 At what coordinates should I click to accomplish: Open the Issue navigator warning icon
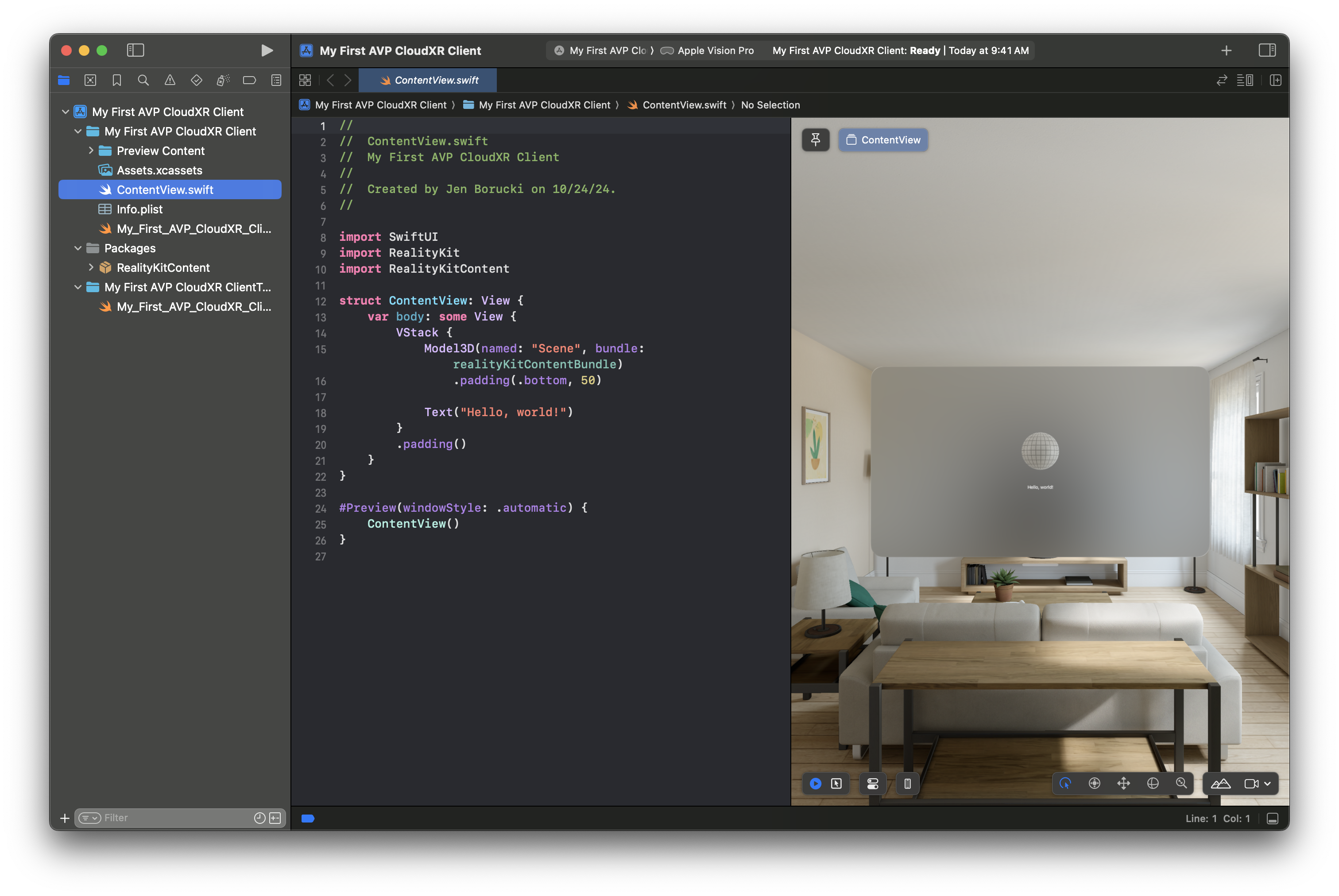pos(170,81)
